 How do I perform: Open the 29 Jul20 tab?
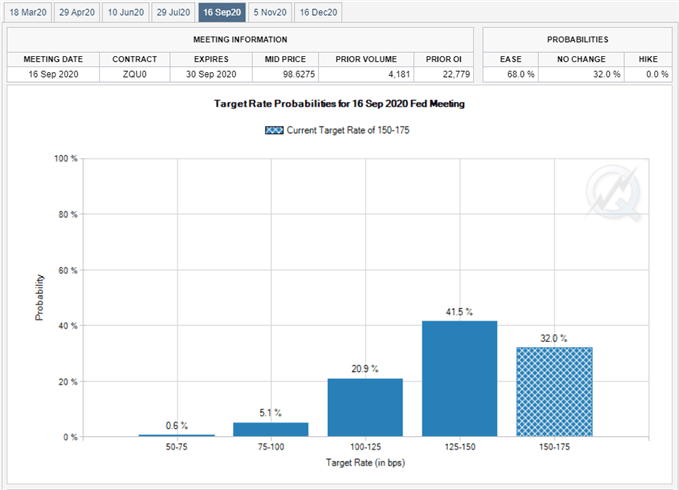tap(173, 13)
